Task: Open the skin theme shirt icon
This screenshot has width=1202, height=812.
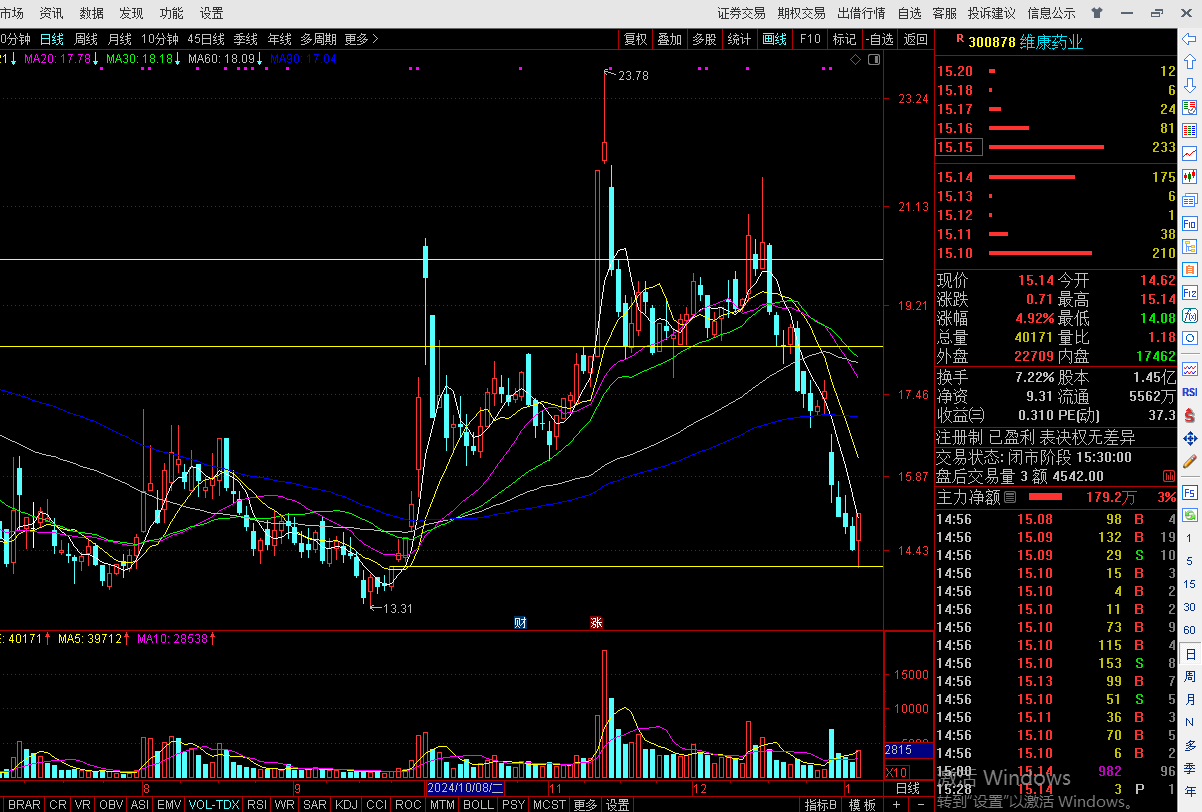Action: pyautogui.click(x=1098, y=13)
